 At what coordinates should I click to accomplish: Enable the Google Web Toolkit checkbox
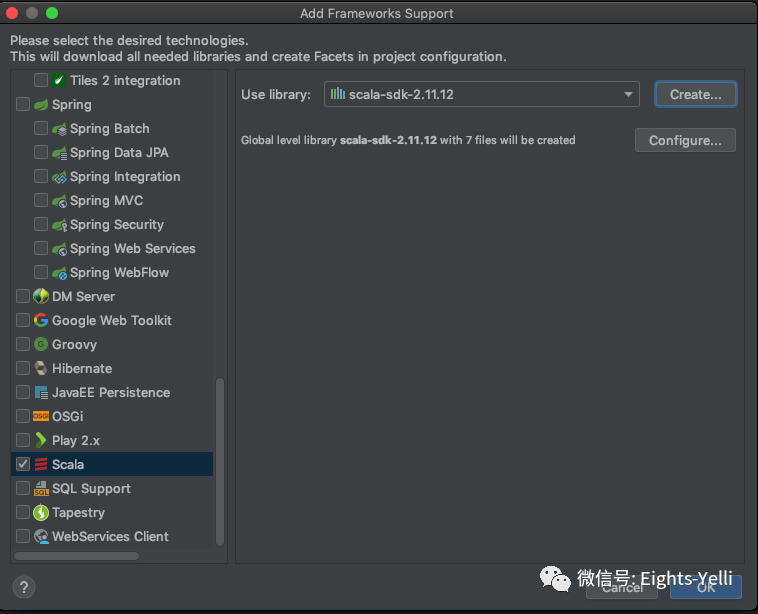coord(23,320)
